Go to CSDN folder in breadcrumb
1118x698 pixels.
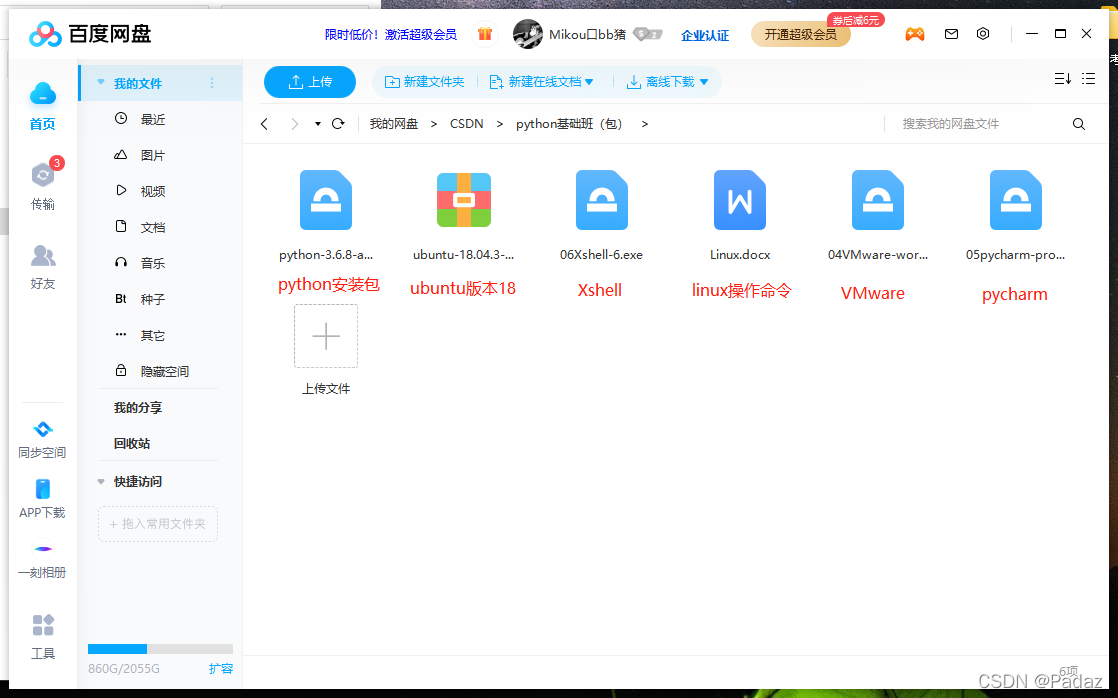[466, 124]
